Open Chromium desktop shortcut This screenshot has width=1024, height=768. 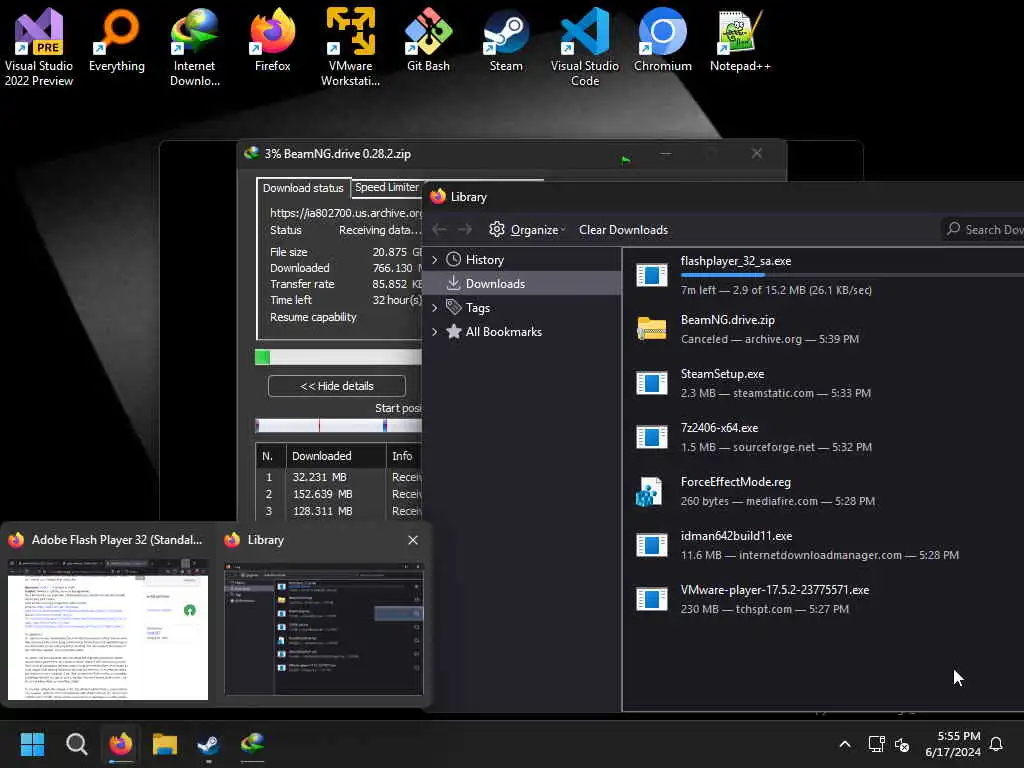[662, 40]
